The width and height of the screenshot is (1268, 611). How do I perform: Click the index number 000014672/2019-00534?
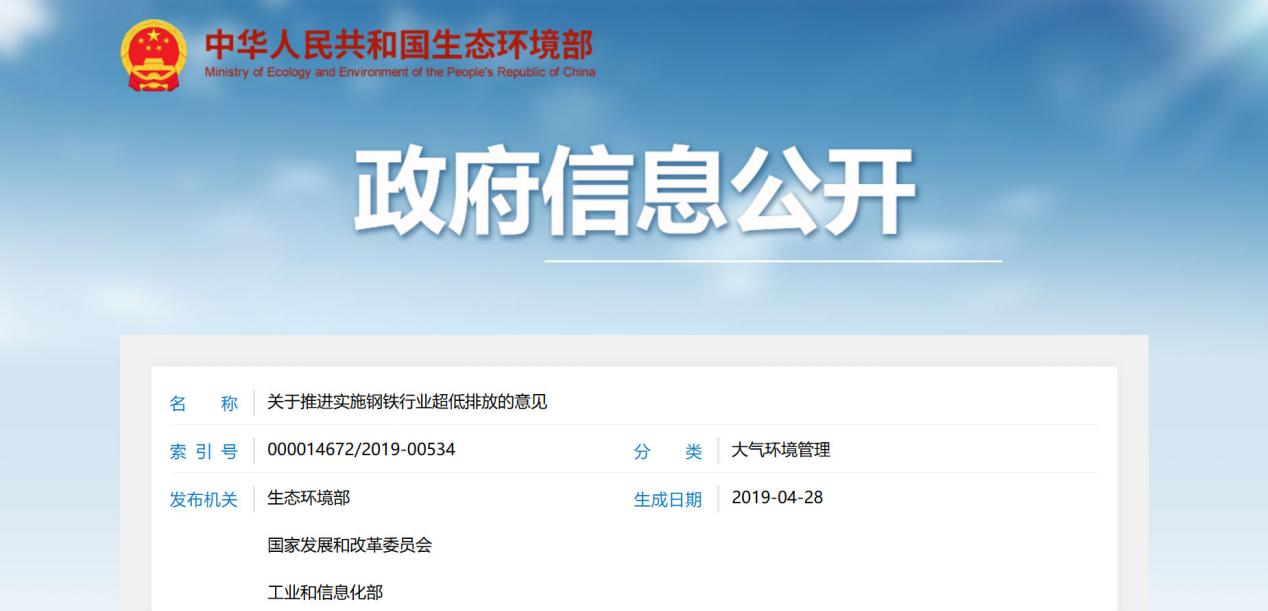click(x=361, y=450)
